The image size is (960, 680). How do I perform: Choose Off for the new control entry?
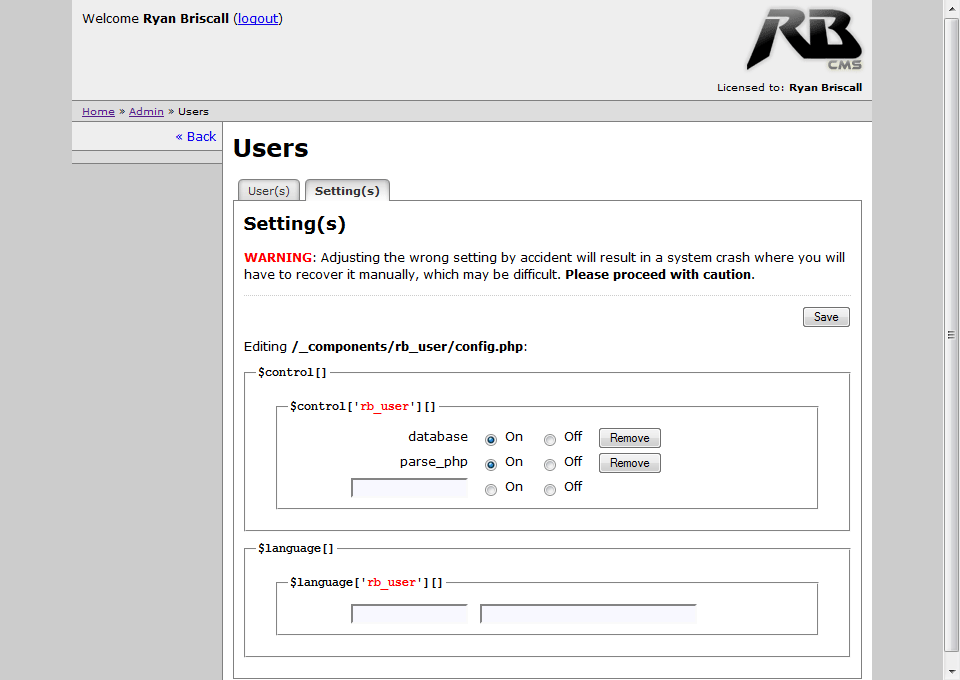[x=550, y=490]
